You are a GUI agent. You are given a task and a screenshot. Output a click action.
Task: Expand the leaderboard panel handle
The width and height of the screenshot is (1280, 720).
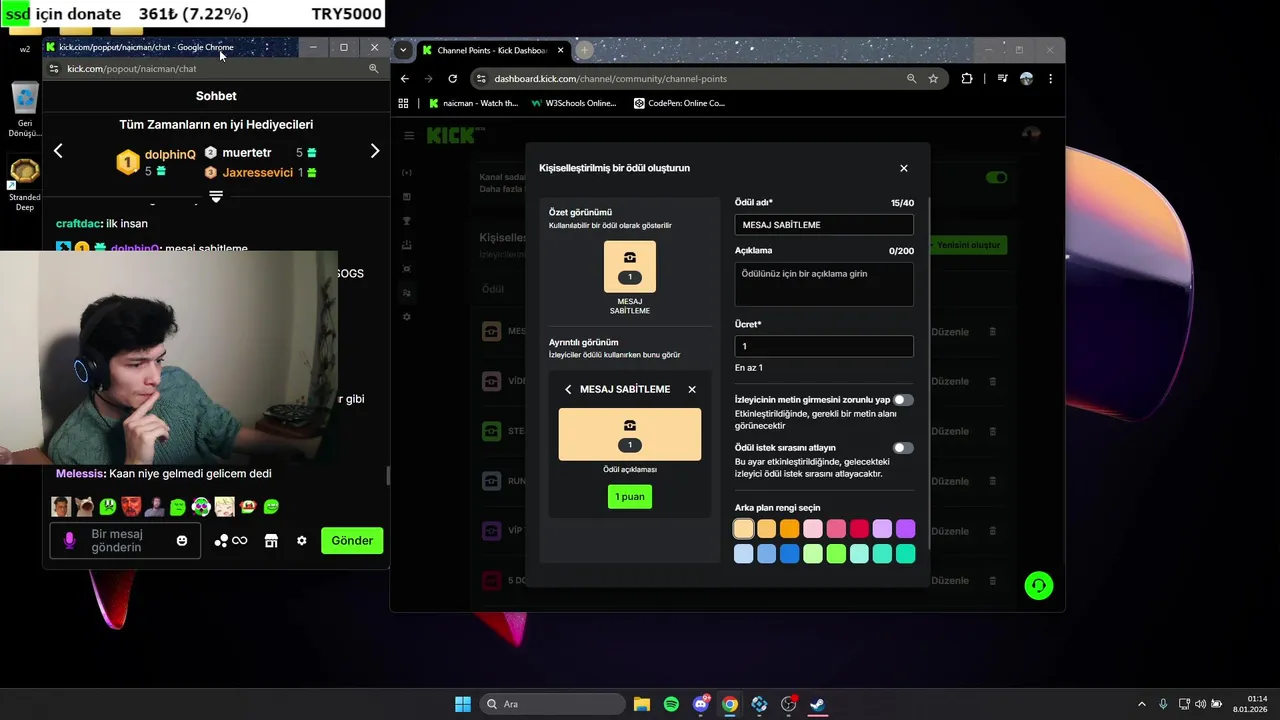click(216, 197)
